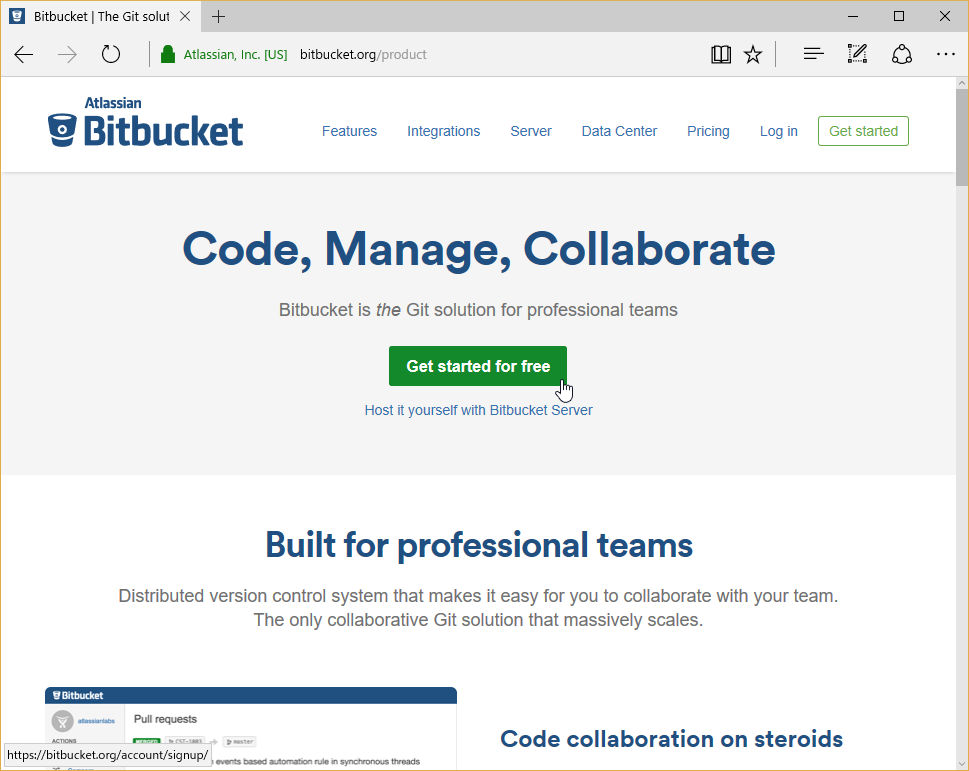The image size is (969, 771).
Task: Click the scrollbar up arrow
Action: 962,83
